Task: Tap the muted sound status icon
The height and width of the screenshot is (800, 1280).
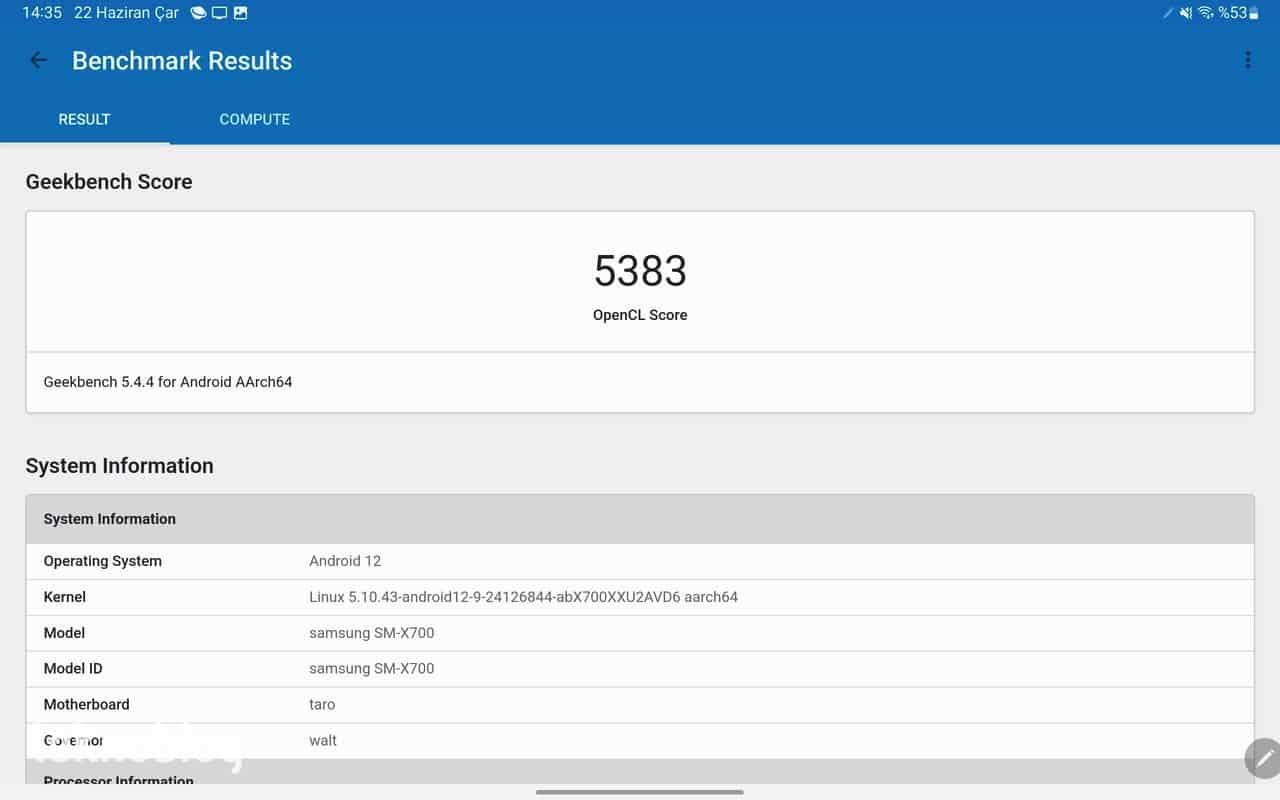Action: 1186,13
